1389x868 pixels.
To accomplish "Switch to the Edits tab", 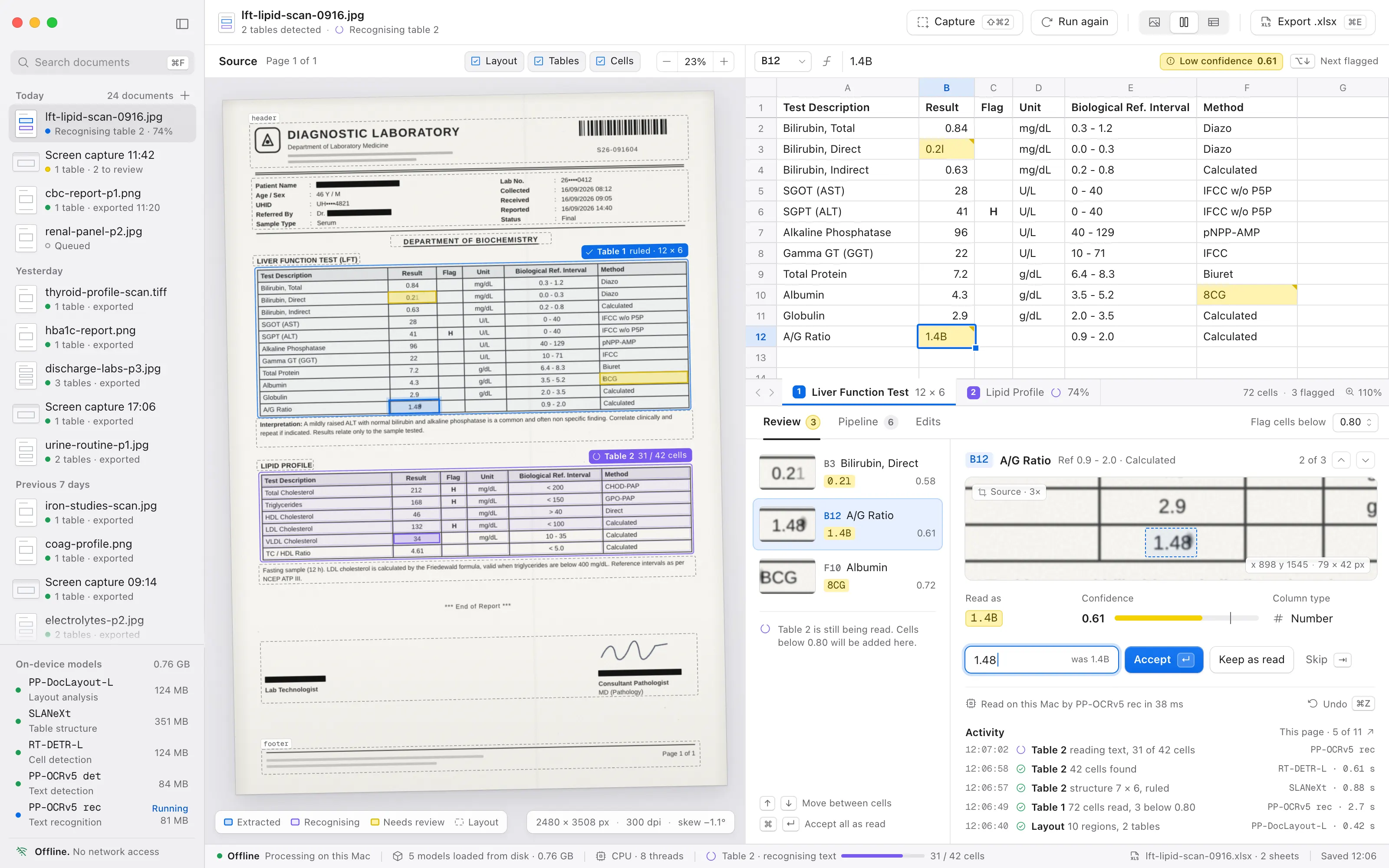I will (x=928, y=422).
